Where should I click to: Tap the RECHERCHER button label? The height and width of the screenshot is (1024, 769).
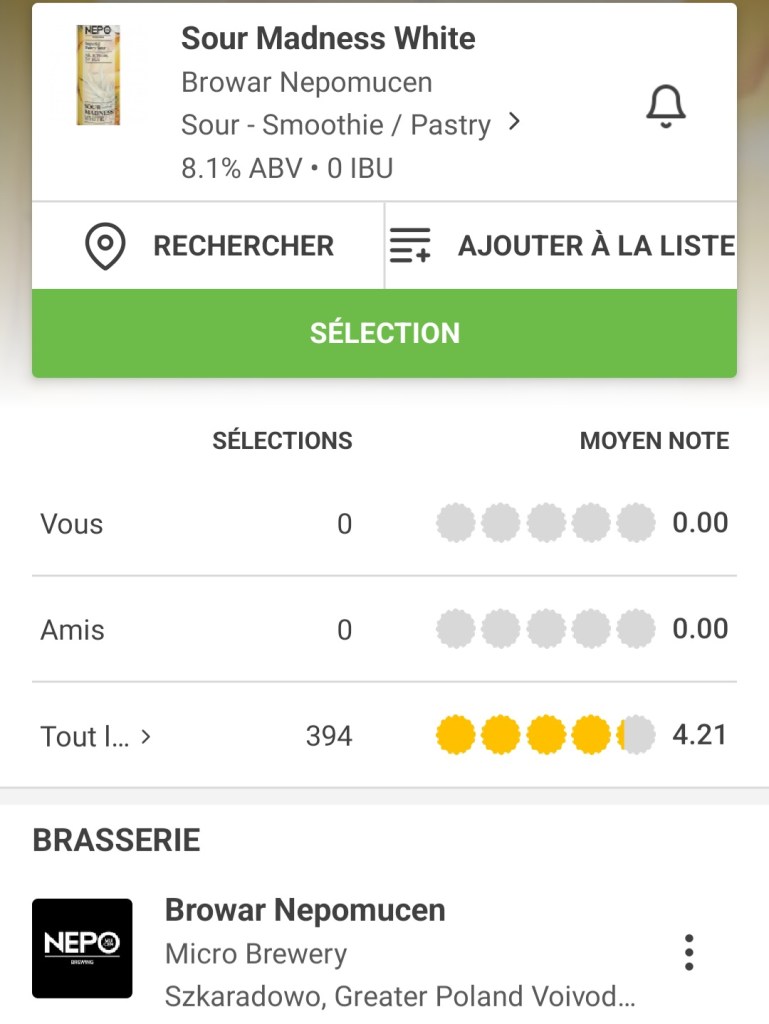[x=243, y=246]
